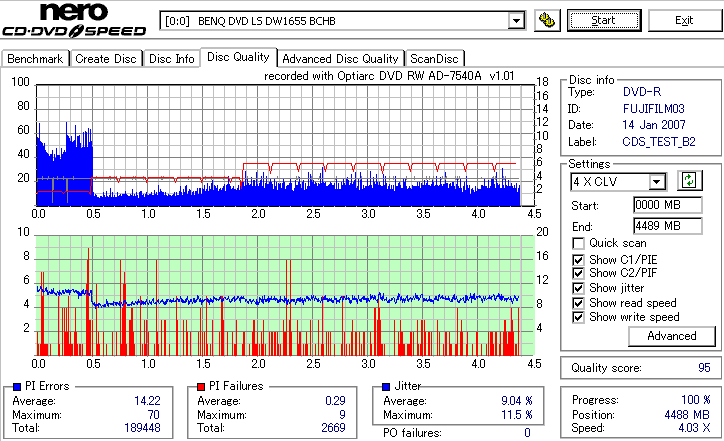Click the PI Errors average 14.22
Viewport: 724px width, 441px height.
point(147,401)
